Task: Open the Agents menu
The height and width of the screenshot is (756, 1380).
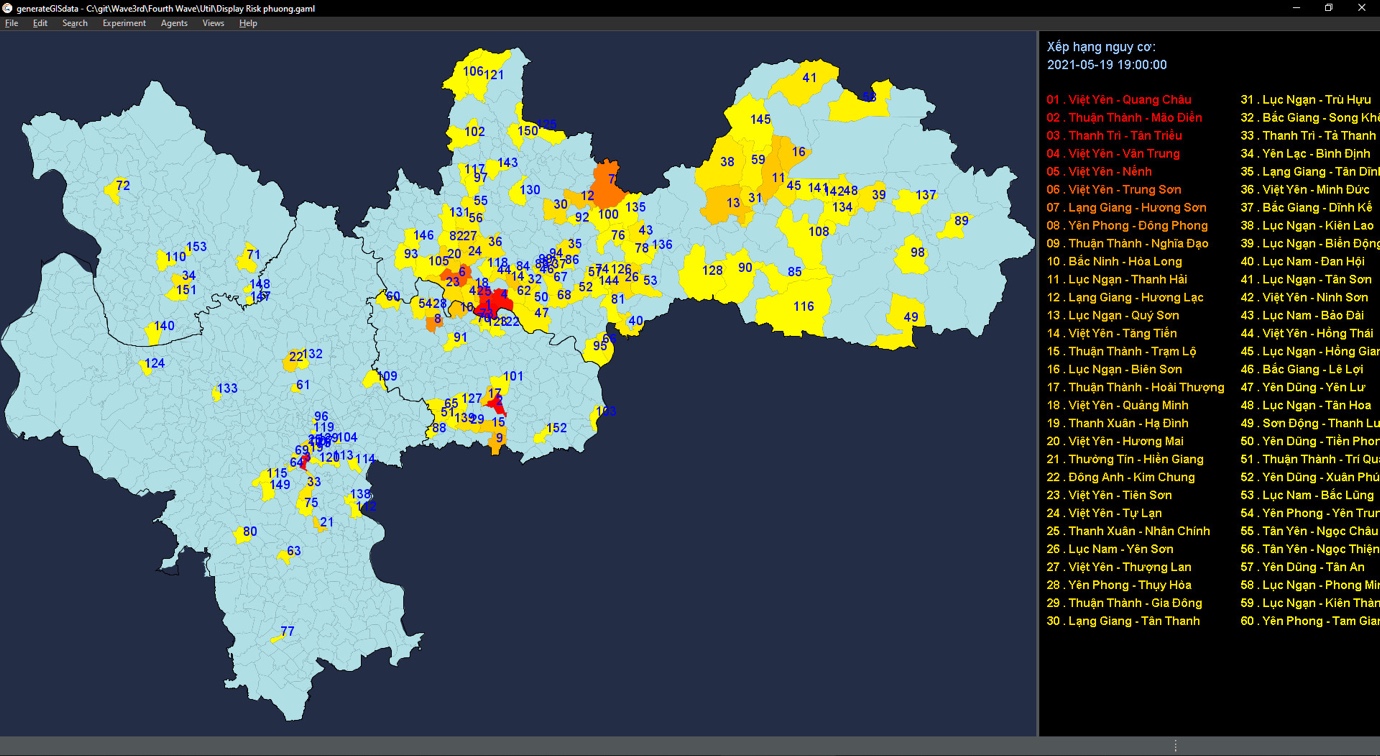Action: point(174,23)
